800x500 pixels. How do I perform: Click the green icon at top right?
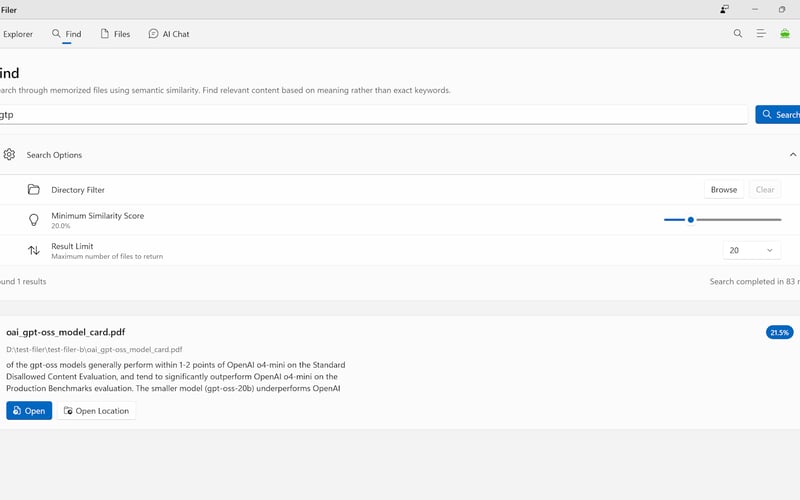(785, 34)
